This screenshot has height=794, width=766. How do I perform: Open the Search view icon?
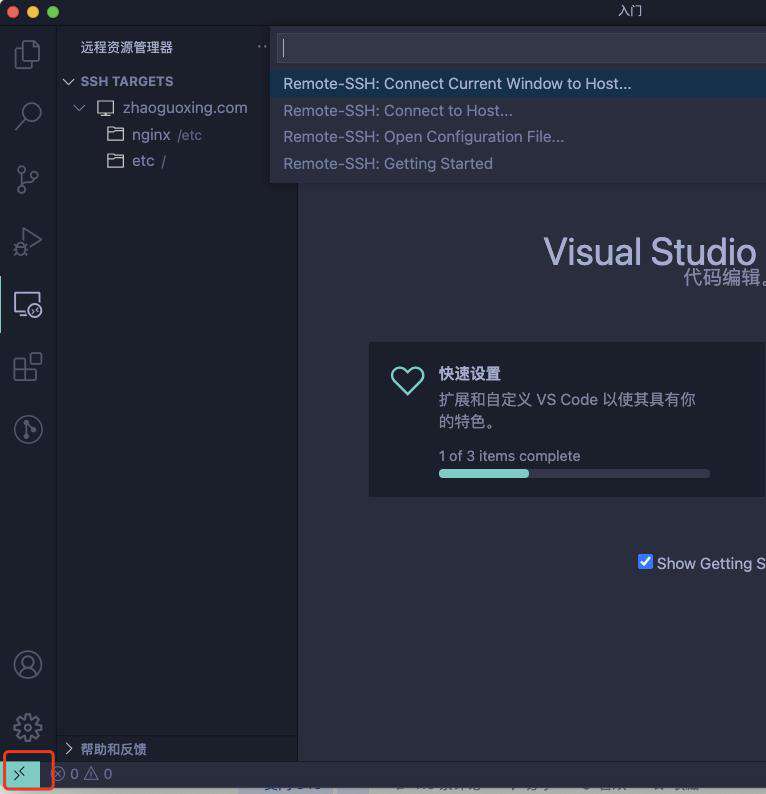click(x=27, y=116)
